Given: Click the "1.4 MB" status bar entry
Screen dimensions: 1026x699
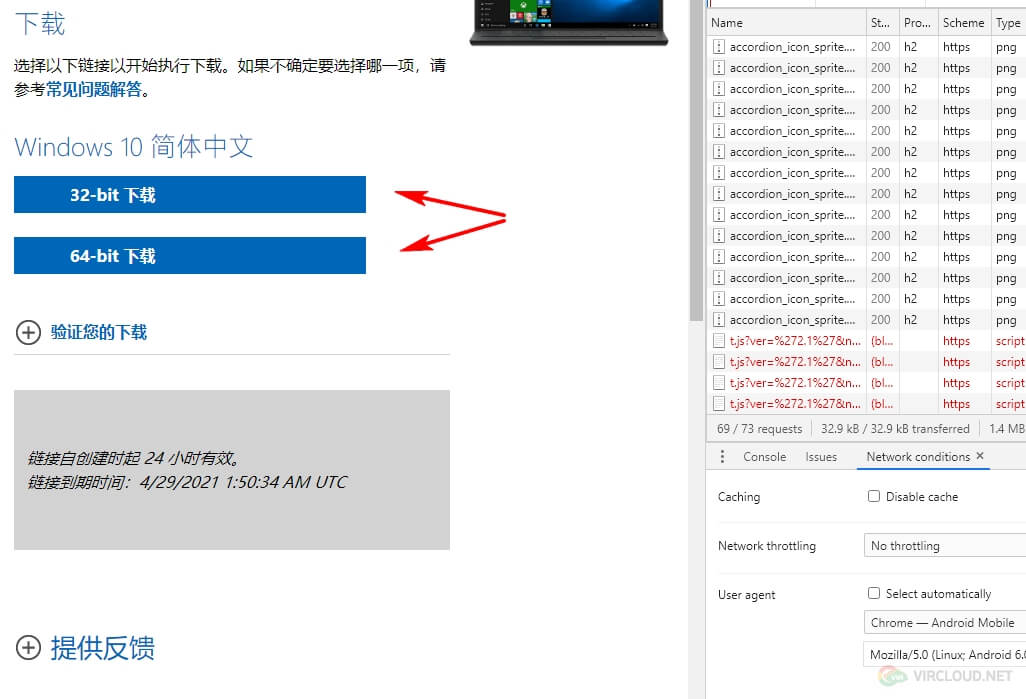Looking at the screenshot, I should [x=1007, y=429].
